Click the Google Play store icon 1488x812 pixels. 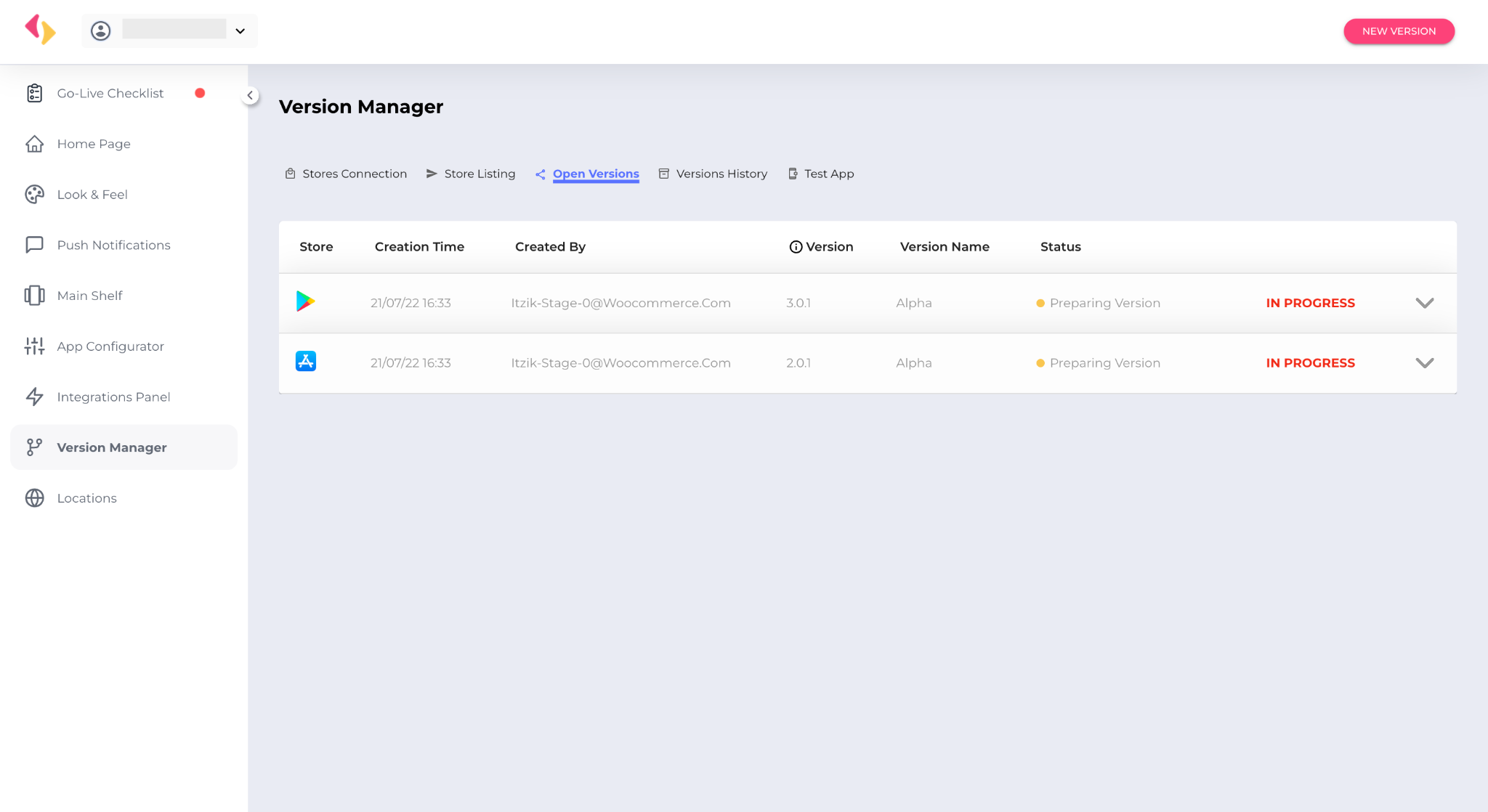[x=305, y=301]
